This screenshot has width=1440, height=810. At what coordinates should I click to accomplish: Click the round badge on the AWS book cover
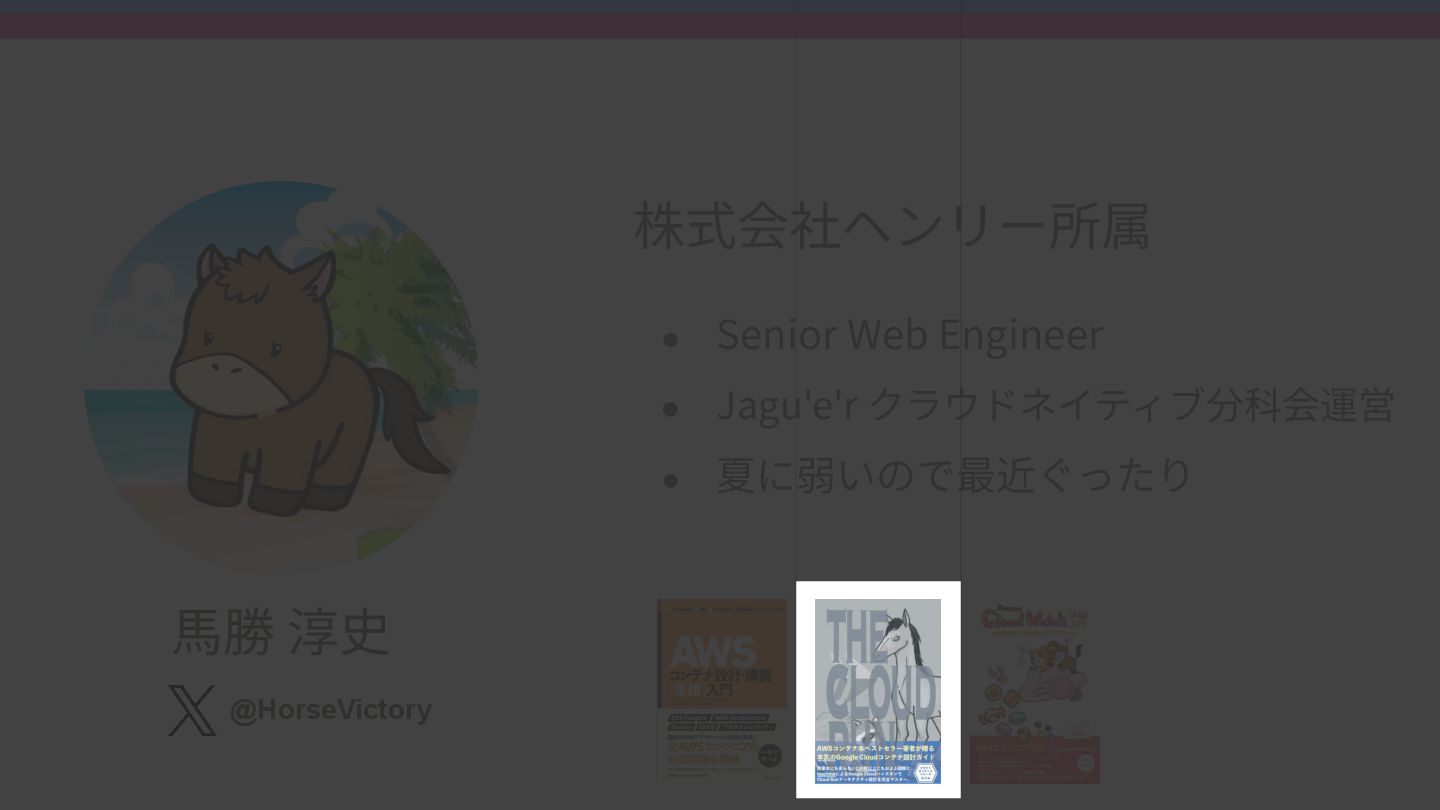click(x=769, y=756)
